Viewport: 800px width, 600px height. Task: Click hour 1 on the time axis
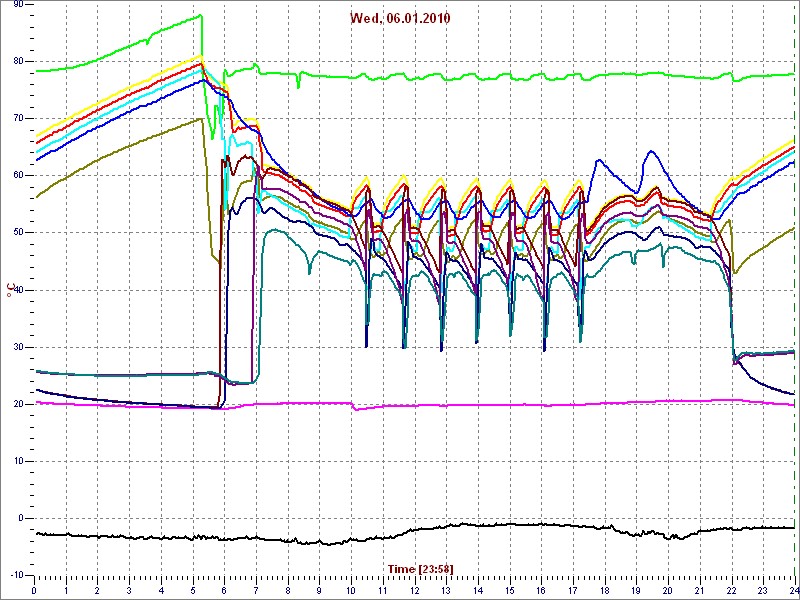66,589
